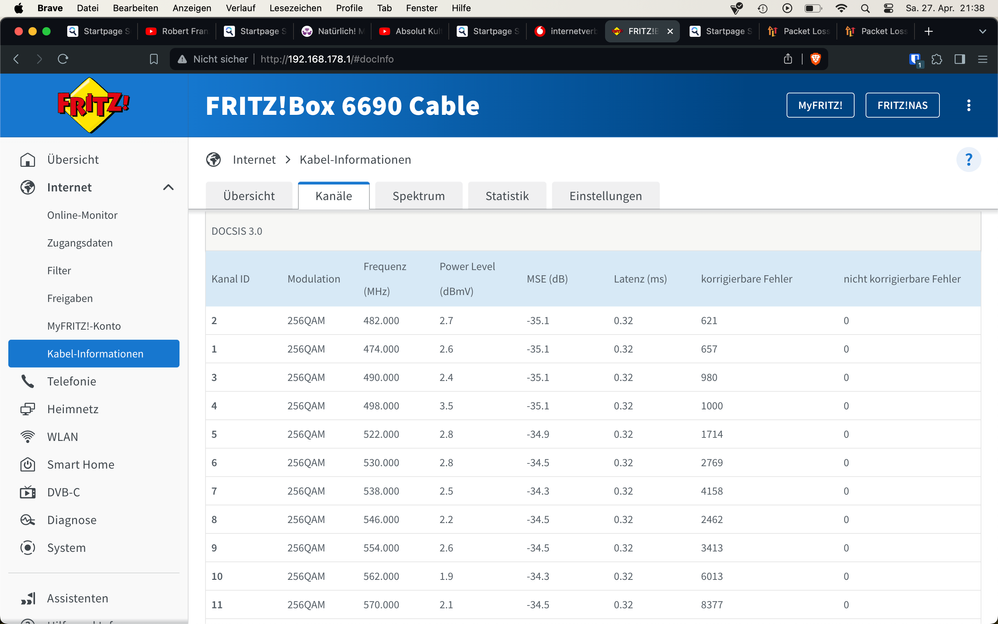Click the Internet globe icon in sidebar
The width and height of the screenshot is (998, 624).
pyautogui.click(x=27, y=187)
